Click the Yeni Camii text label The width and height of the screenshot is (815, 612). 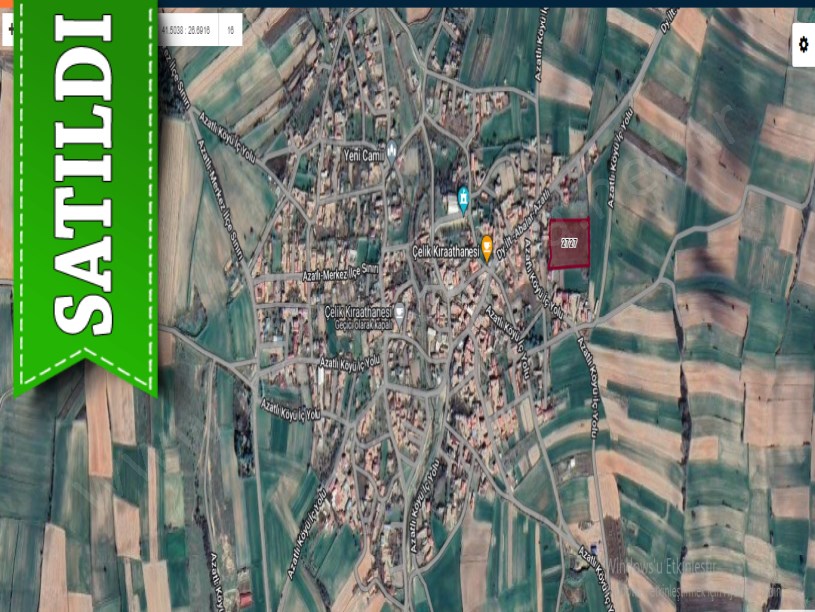coord(364,155)
